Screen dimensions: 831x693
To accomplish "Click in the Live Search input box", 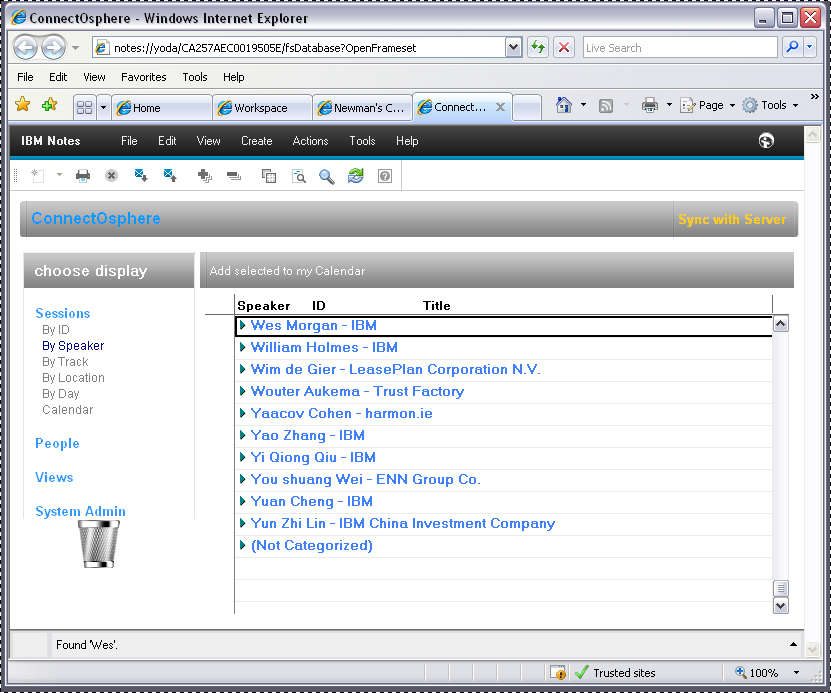I will click(678, 47).
